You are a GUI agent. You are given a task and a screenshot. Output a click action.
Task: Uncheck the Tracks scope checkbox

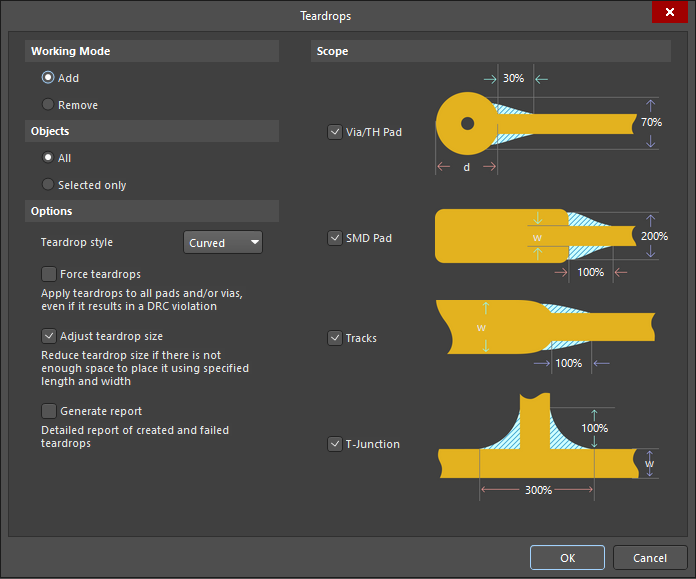[x=335, y=338]
